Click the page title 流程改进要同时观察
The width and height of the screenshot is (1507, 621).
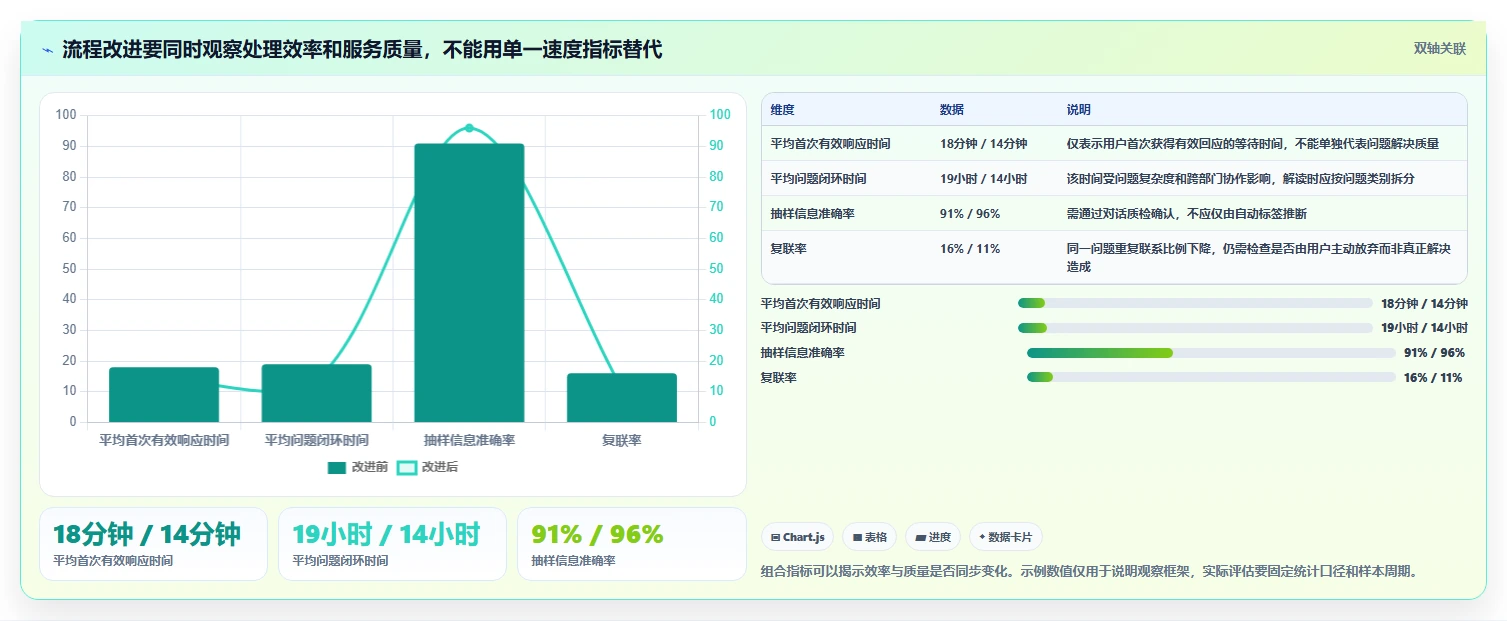362,50
